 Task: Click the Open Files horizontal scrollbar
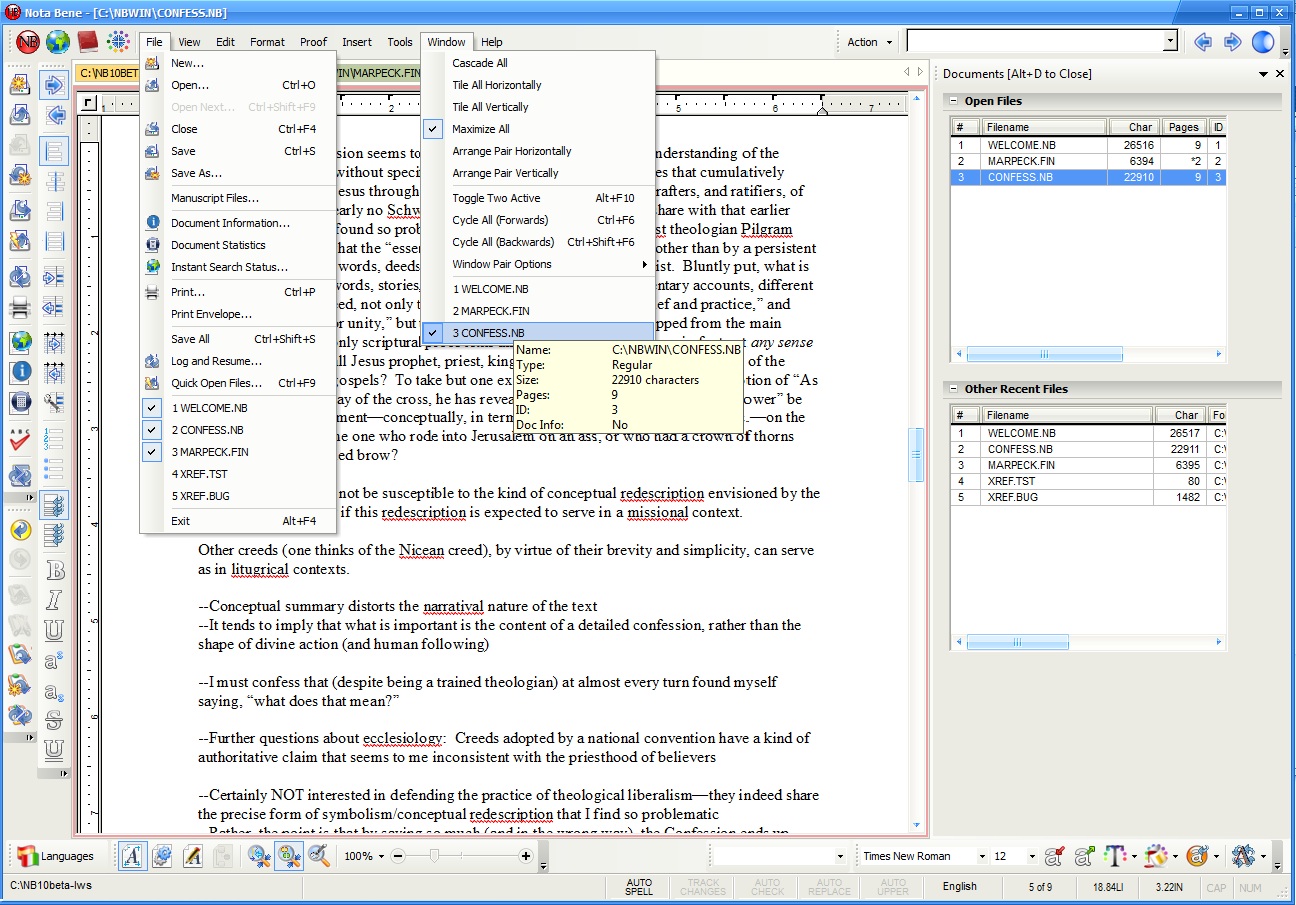(x=1088, y=354)
